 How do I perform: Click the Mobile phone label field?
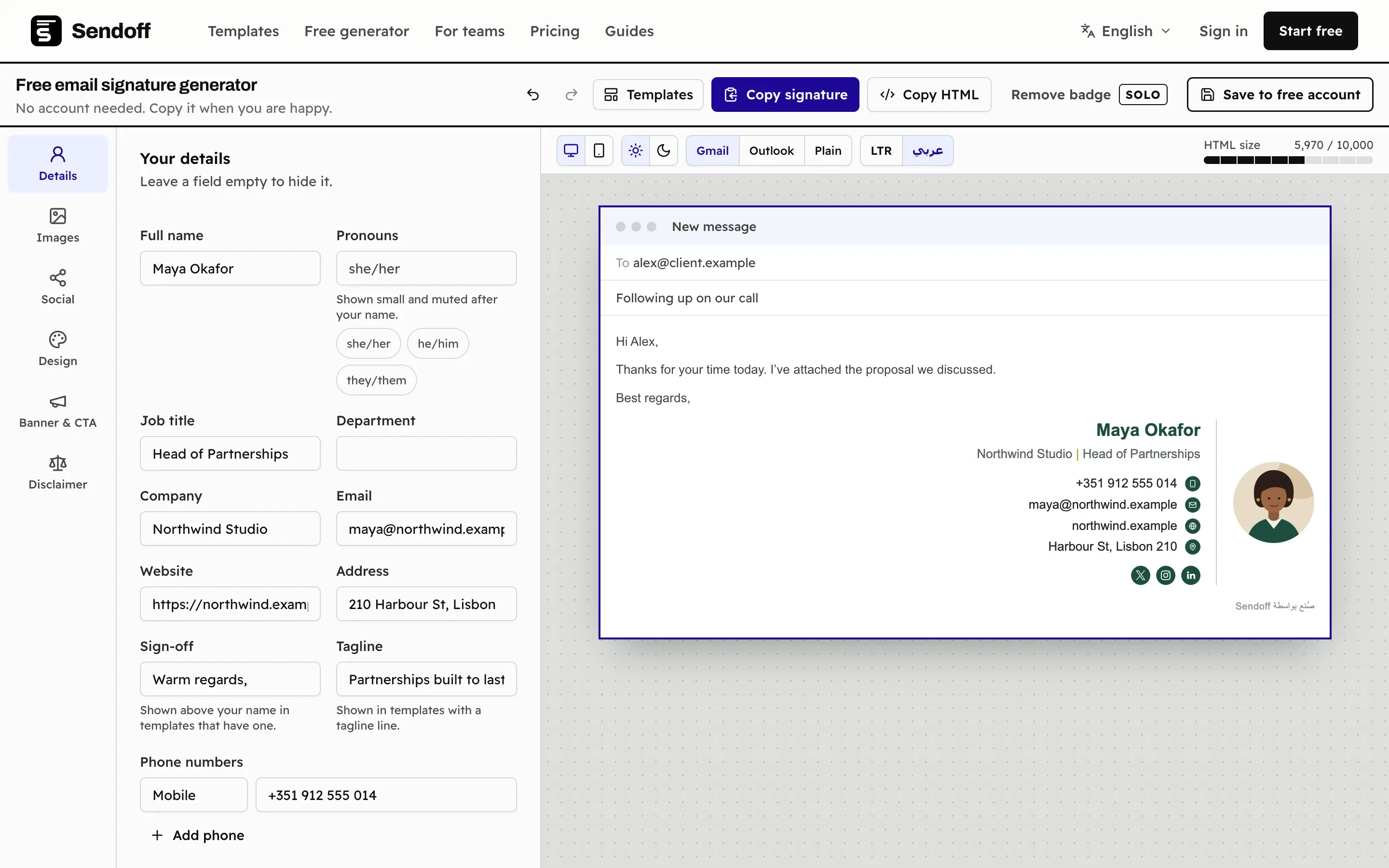194,795
